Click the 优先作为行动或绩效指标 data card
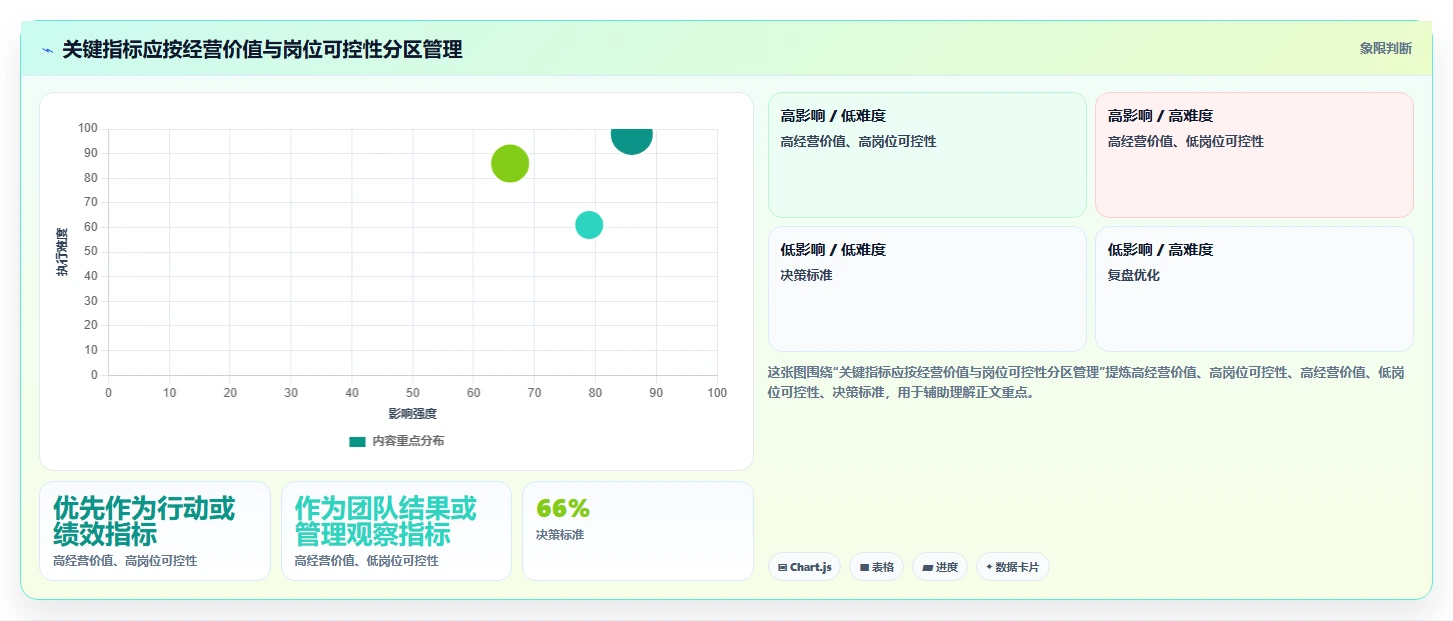This screenshot has width=1453, height=621. tap(155, 531)
